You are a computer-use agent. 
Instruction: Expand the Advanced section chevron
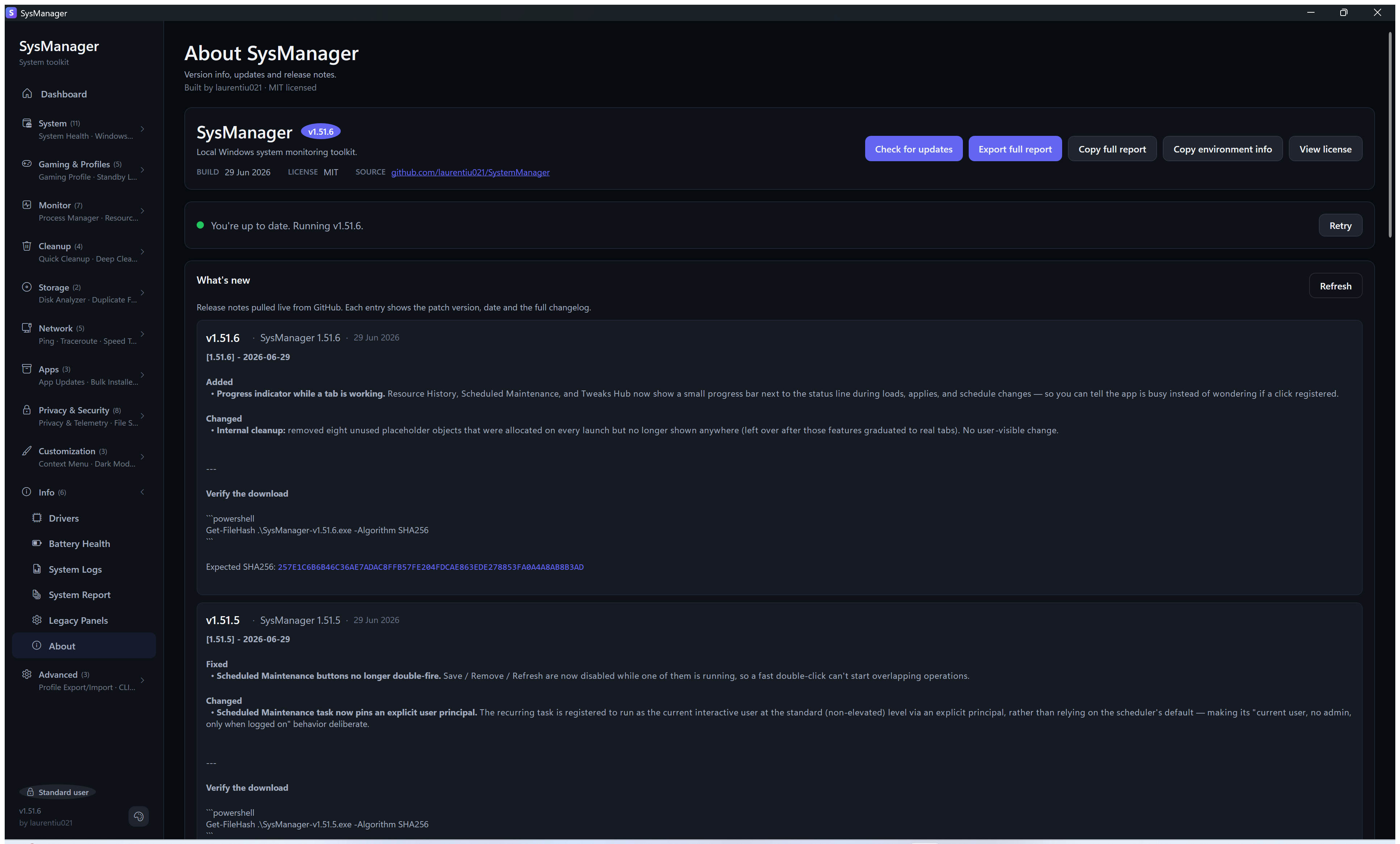coord(143,680)
